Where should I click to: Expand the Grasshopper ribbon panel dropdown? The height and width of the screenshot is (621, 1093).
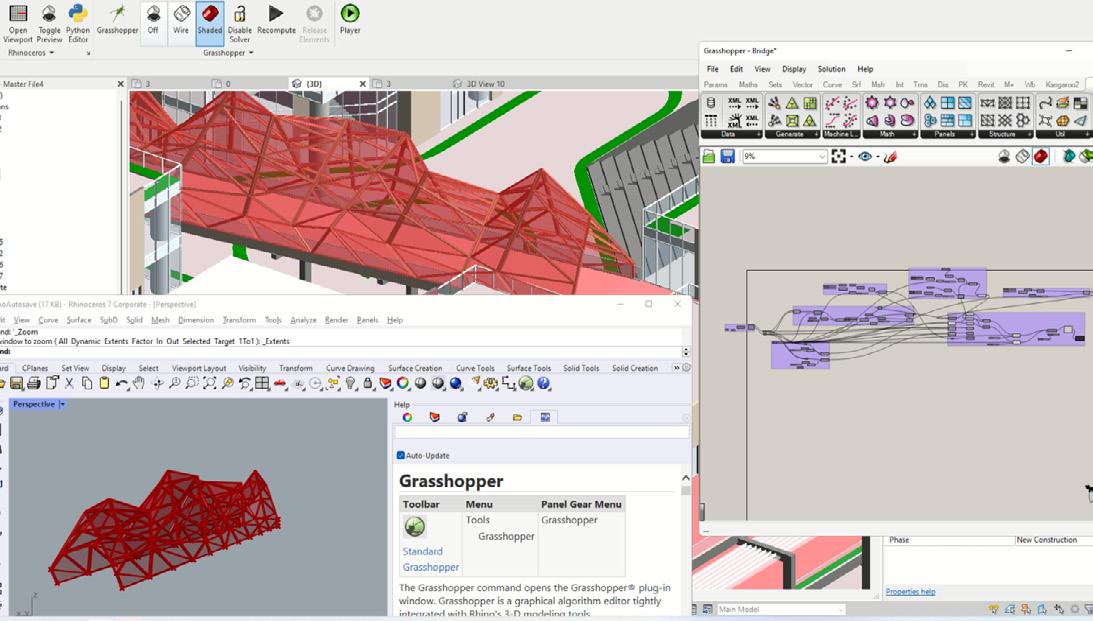[x=228, y=53]
